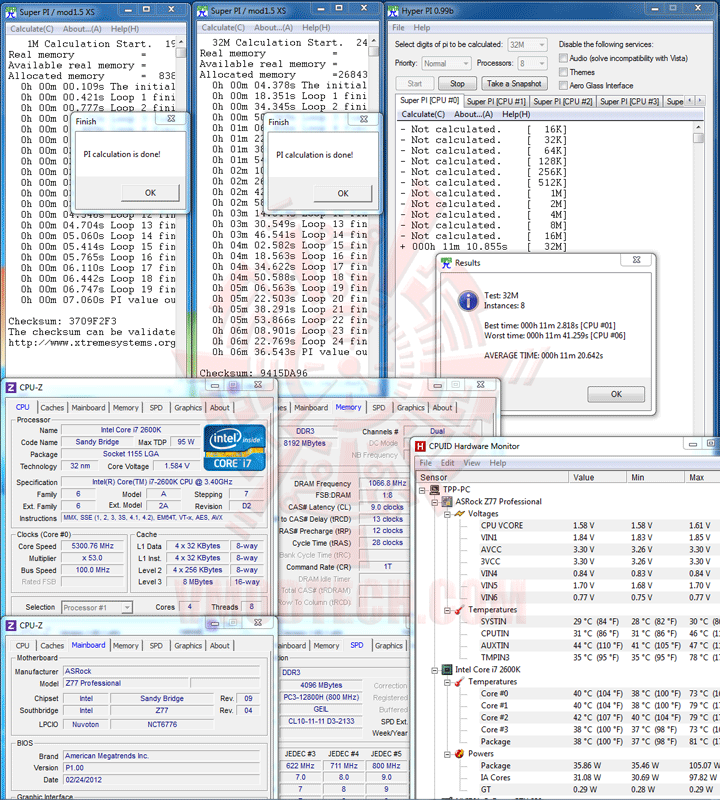This screenshot has height=800, width=720.
Task: Enable Audio (solve incompatibility with Vista) checkbox
Action: [x=563, y=58]
